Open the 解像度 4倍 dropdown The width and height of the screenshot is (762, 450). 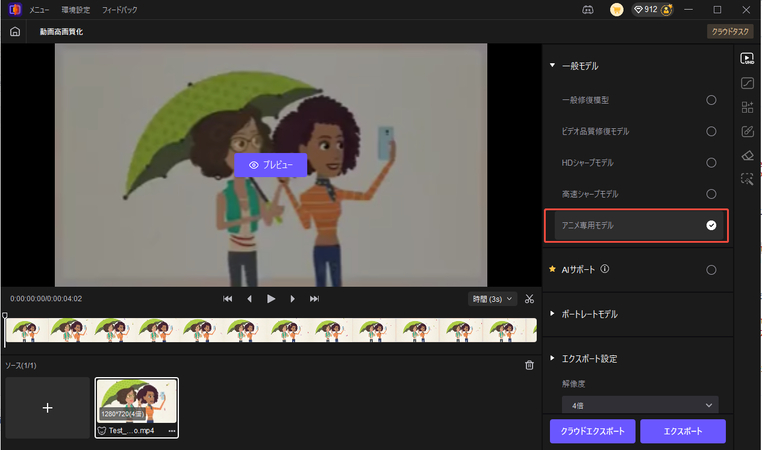pos(640,405)
